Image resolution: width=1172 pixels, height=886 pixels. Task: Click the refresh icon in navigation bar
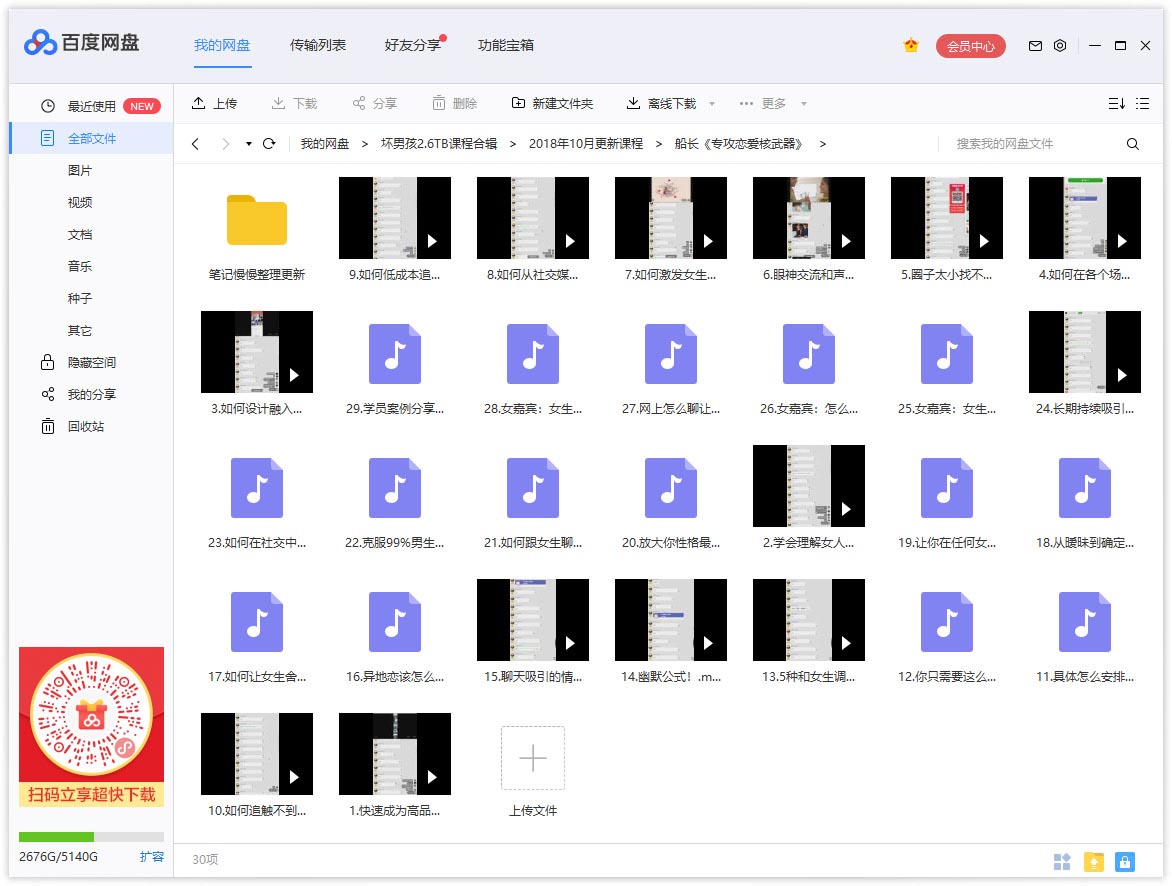[269, 144]
